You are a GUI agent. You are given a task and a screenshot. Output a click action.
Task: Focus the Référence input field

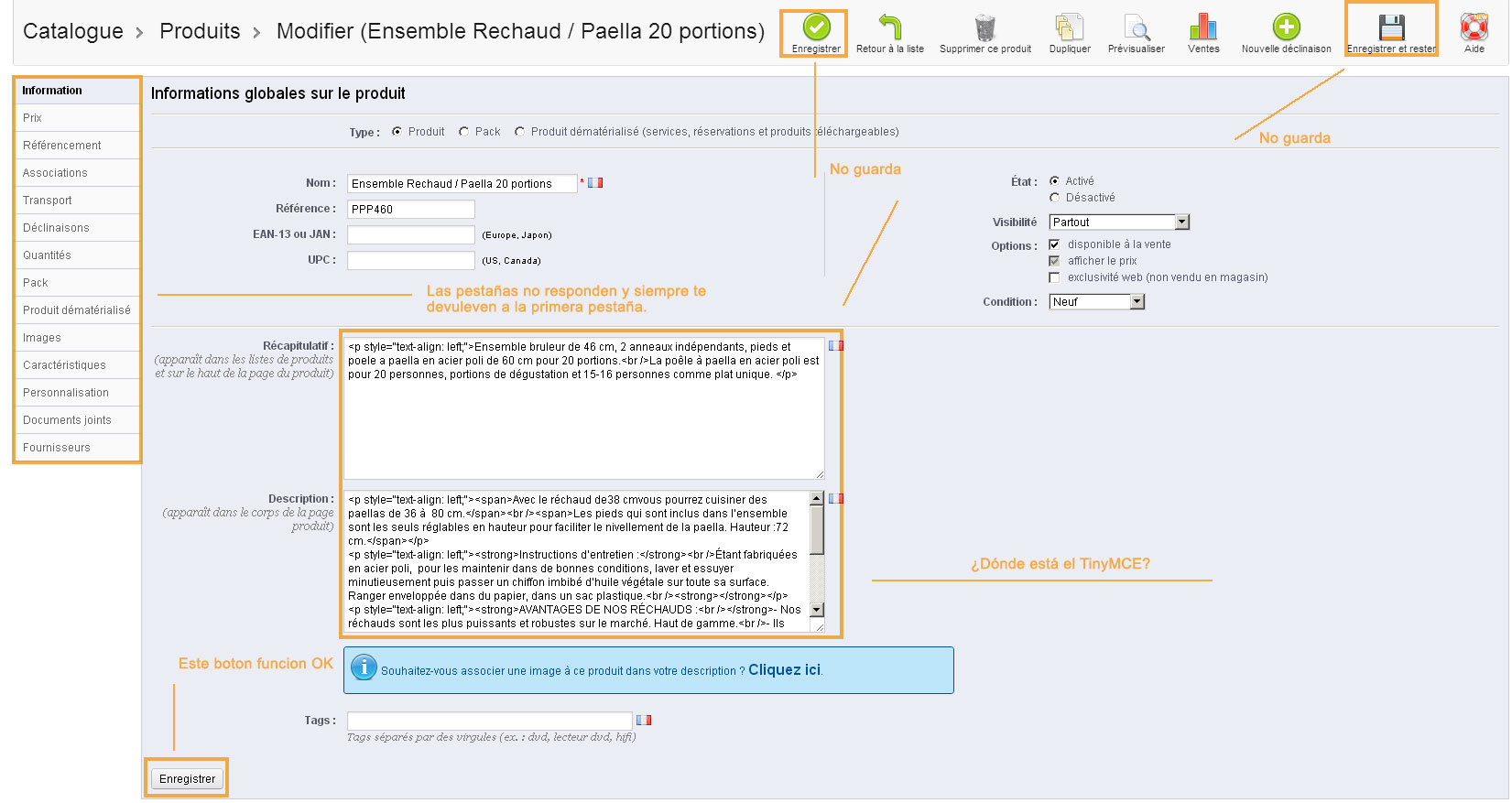click(411, 209)
